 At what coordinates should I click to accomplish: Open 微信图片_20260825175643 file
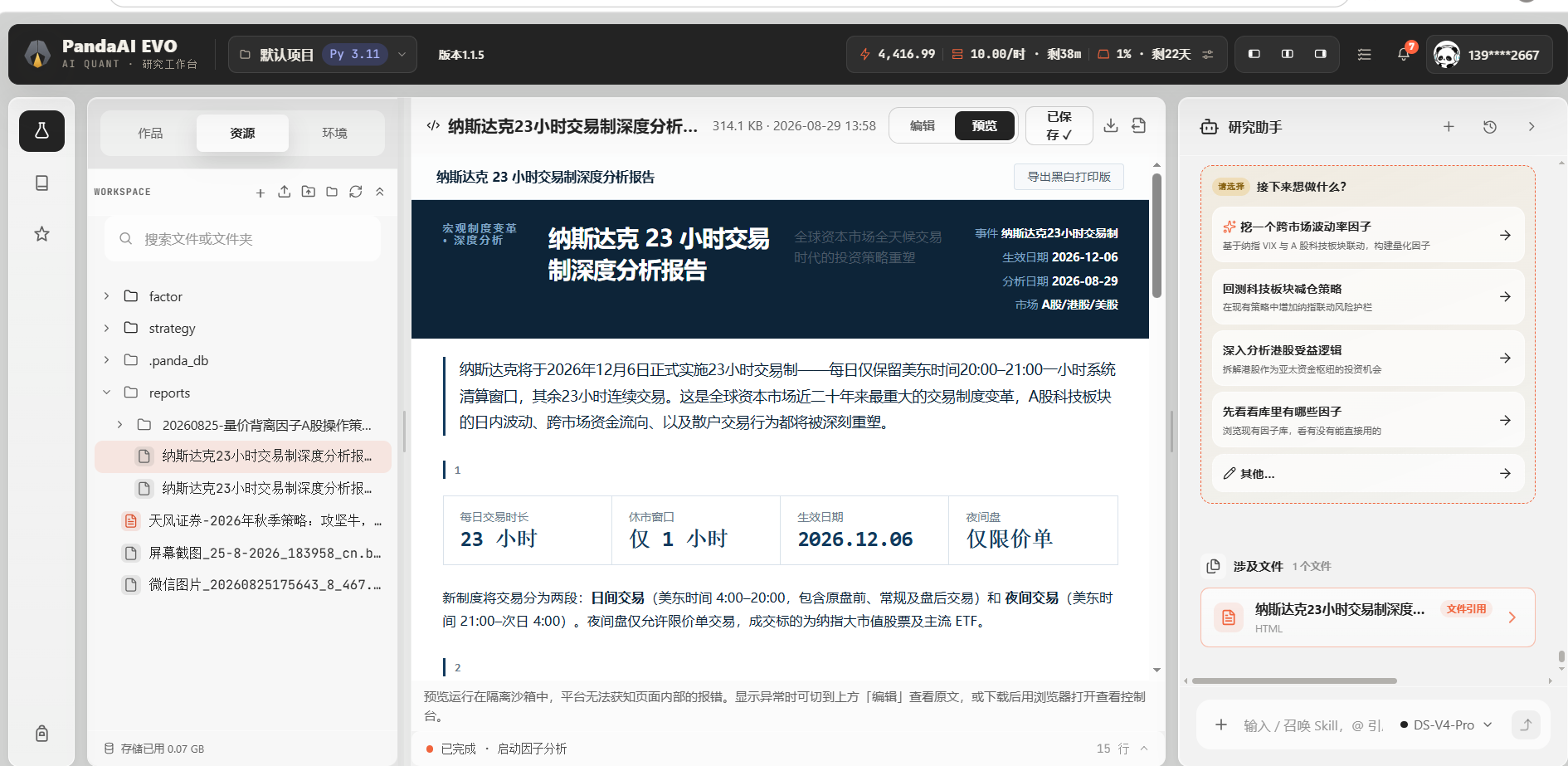click(x=243, y=585)
